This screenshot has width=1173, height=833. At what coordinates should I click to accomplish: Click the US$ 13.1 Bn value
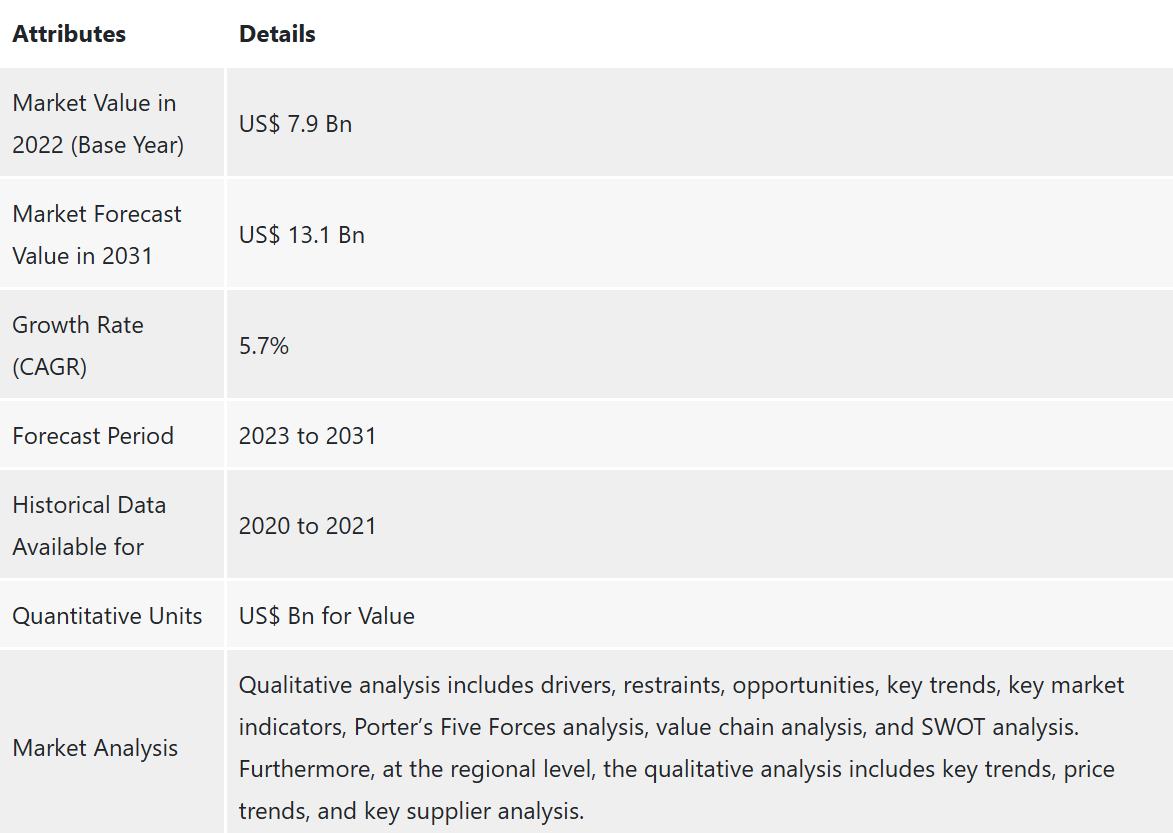pyautogui.click(x=301, y=235)
